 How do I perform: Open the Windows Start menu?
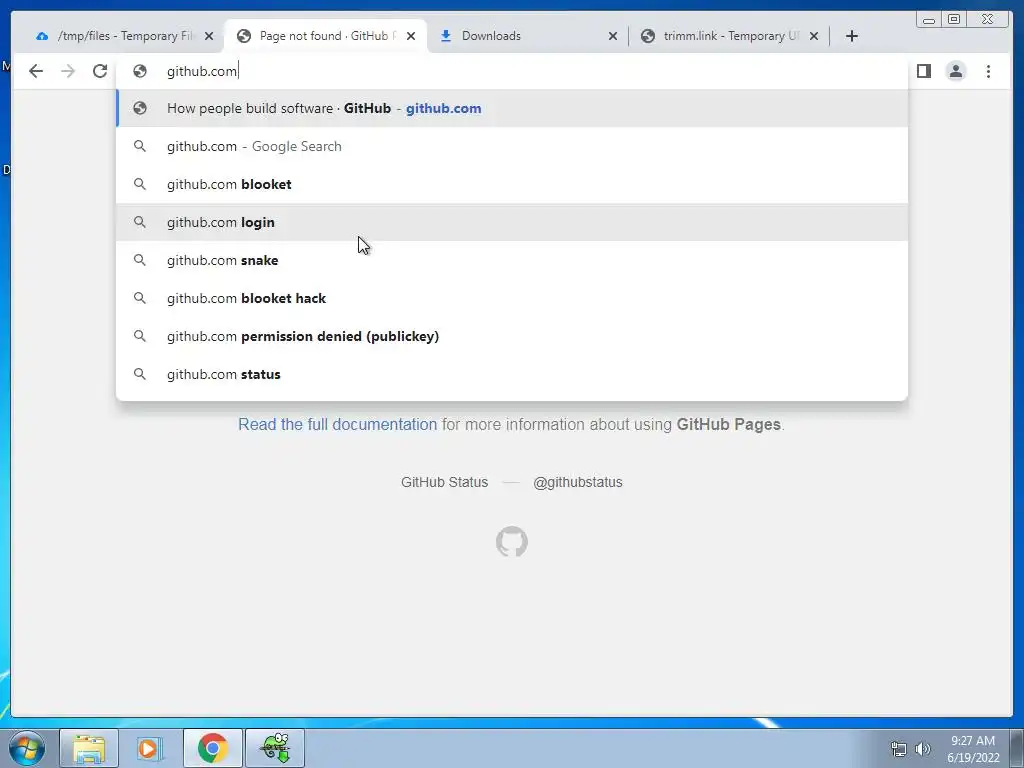coord(27,748)
